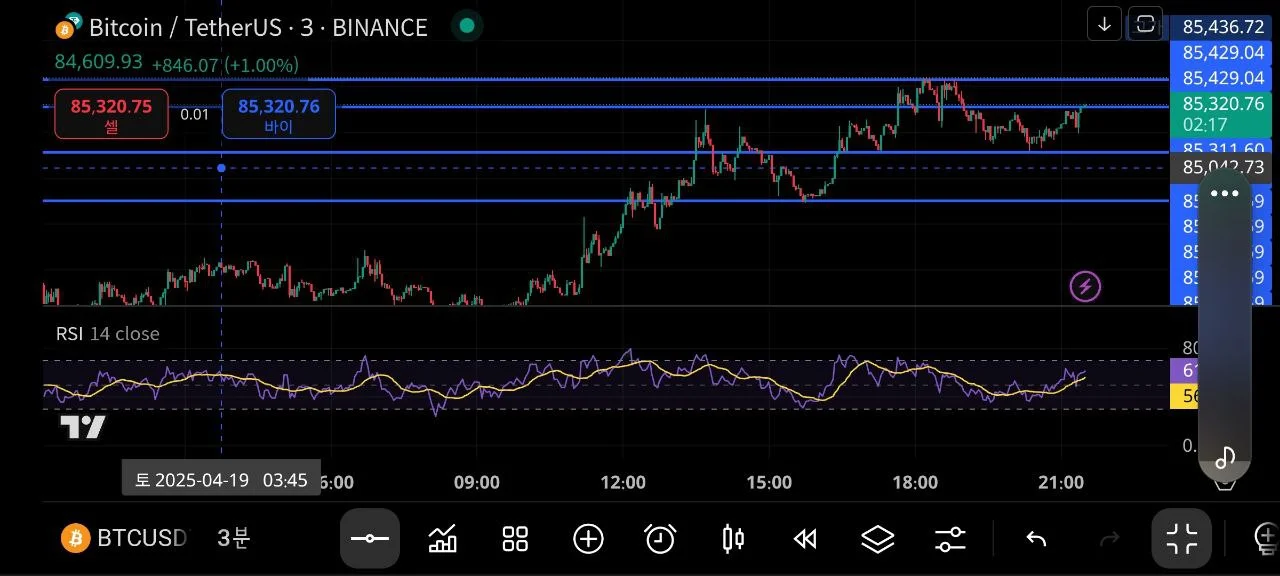Viewport: 1280px width, 576px height.
Task: Open the layout grid icon
Action: point(515,539)
